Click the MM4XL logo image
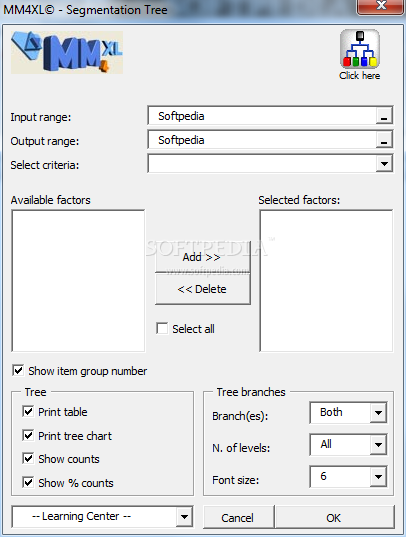Viewport: 406px width, 537px height. click(67, 52)
